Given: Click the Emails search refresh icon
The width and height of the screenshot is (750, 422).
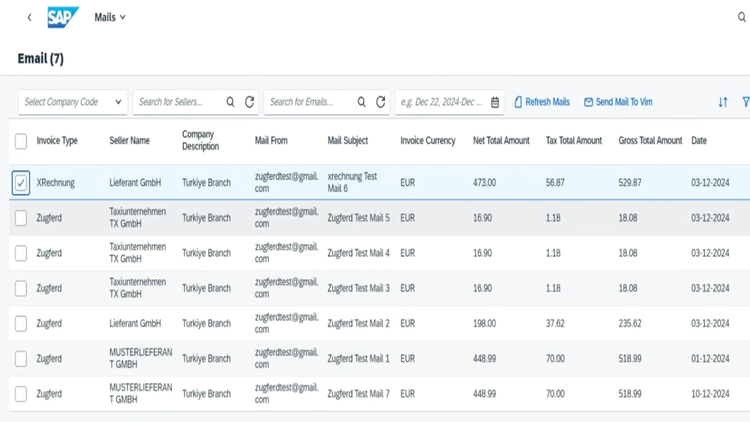Looking at the screenshot, I should [380, 102].
